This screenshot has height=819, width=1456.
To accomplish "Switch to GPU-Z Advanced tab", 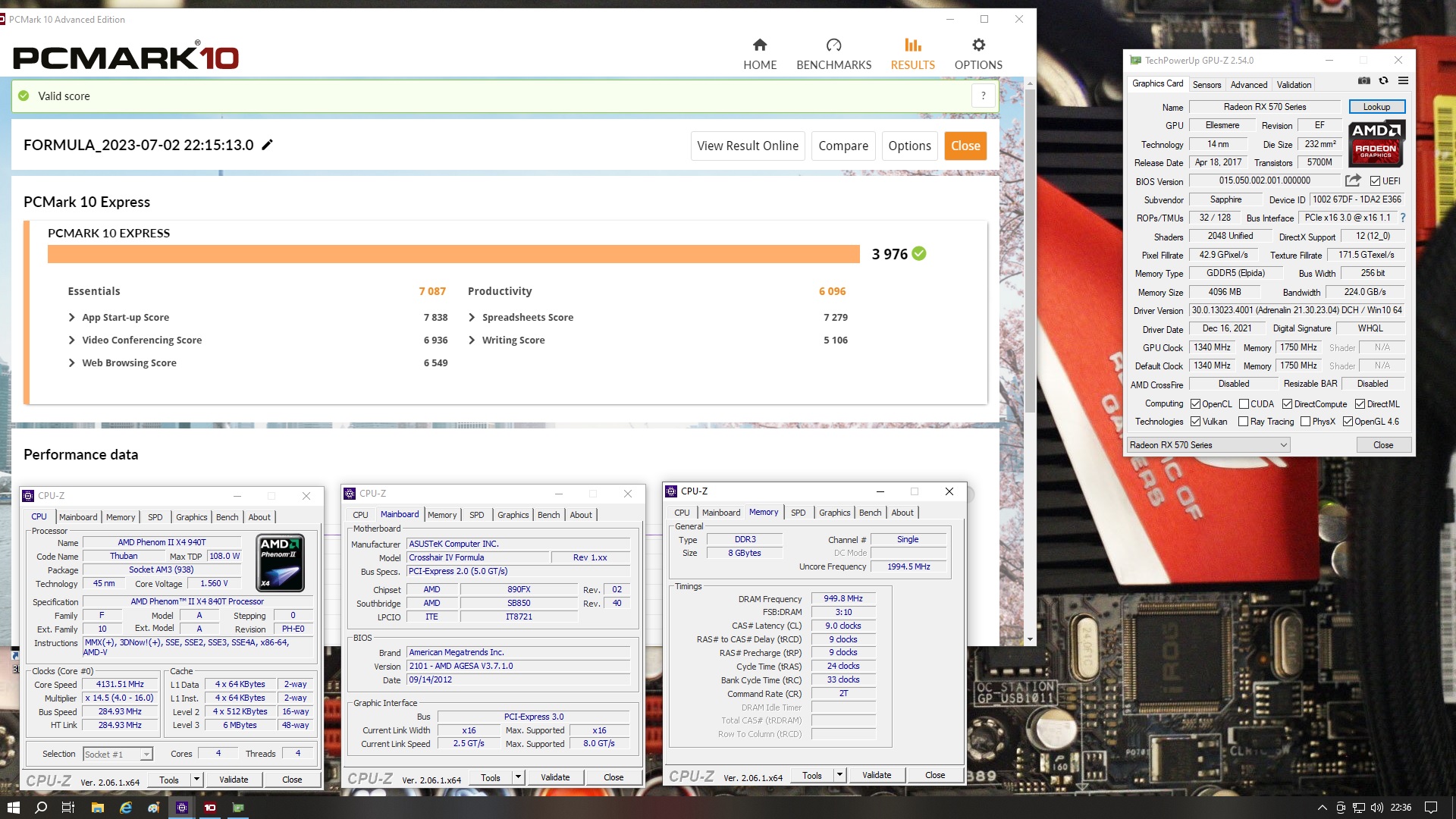I will point(1248,85).
